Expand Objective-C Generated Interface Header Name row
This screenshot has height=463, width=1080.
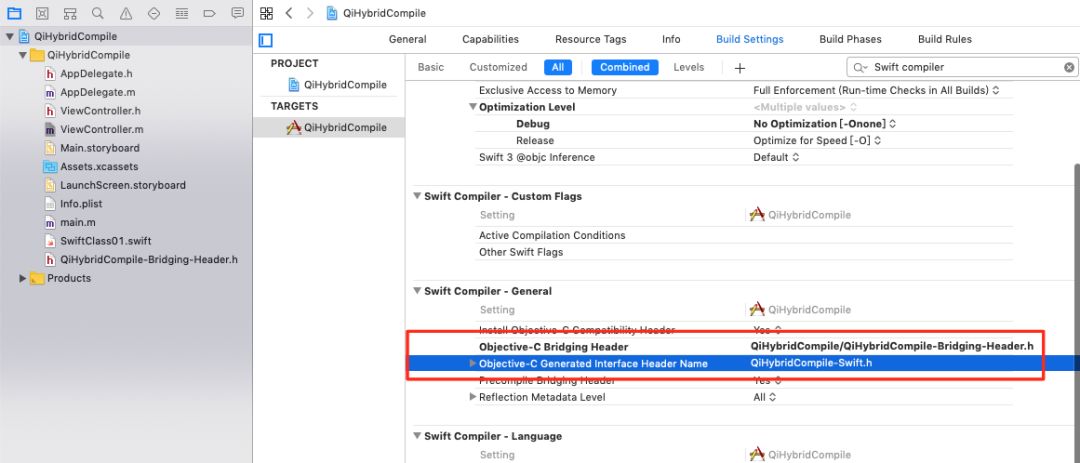[x=472, y=363]
